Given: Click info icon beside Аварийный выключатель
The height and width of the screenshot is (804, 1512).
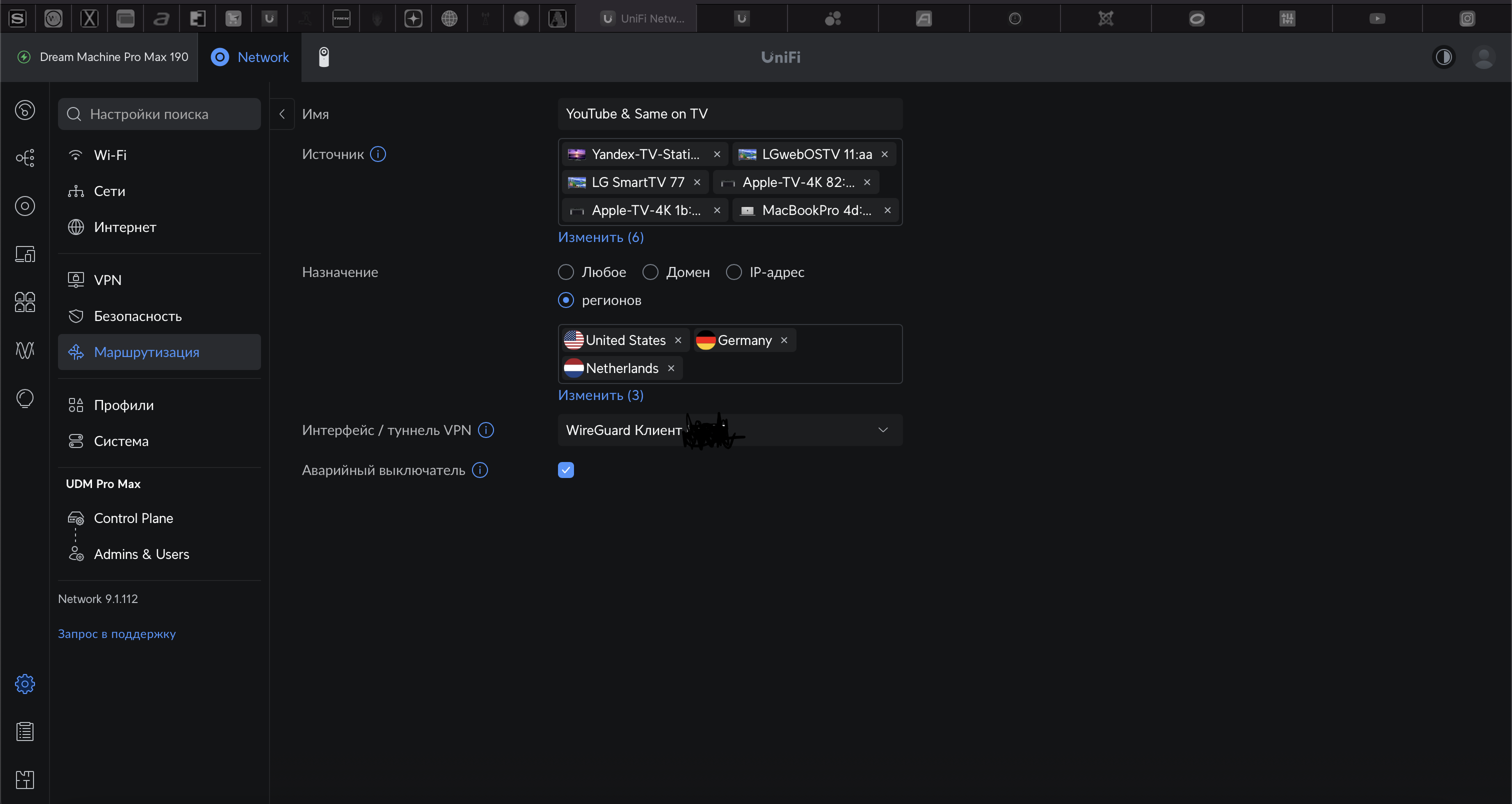Looking at the screenshot, I should pos(479,470).
